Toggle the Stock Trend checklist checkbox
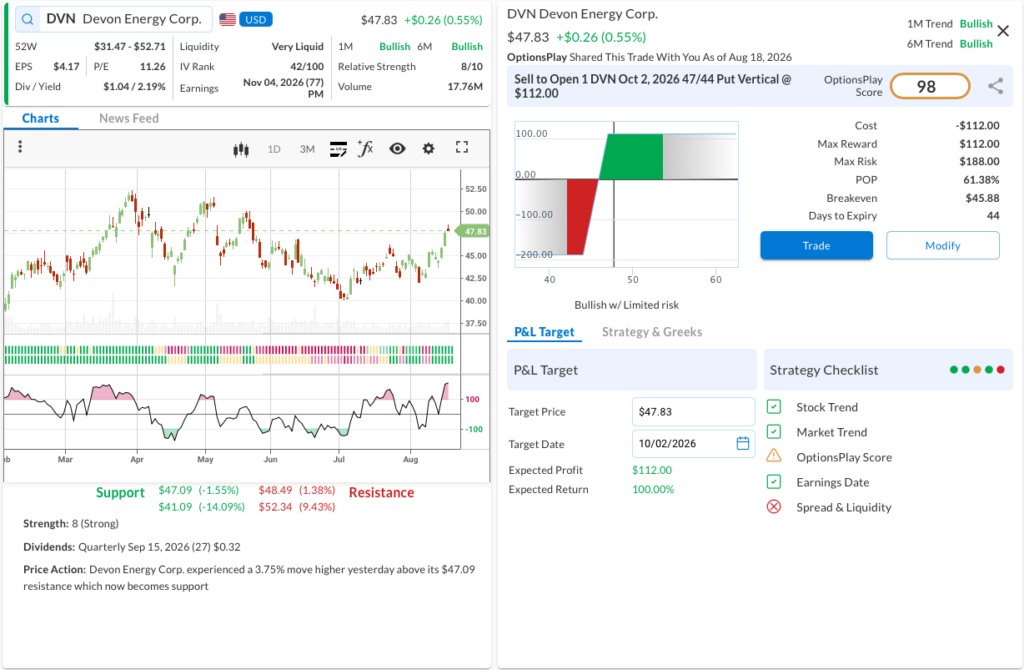The height and width of the screenshot is (670, 1024). pyautogui.click(x=774, y=407)
